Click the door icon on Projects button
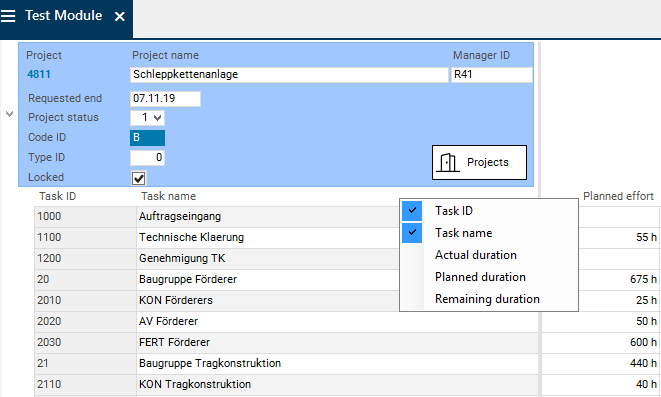 click(x=447, y=162)
